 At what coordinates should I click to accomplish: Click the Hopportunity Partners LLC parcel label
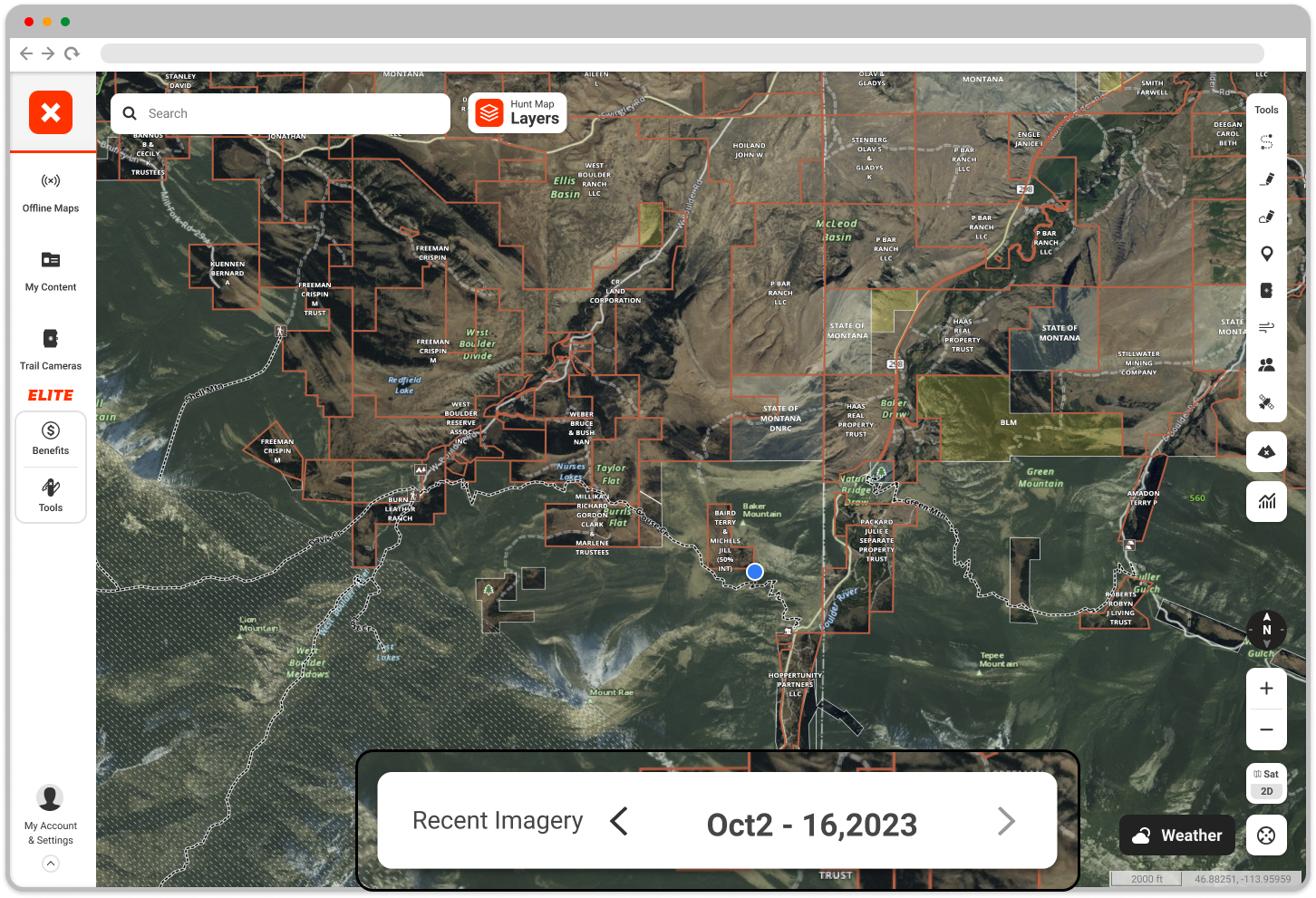point(795,684)
